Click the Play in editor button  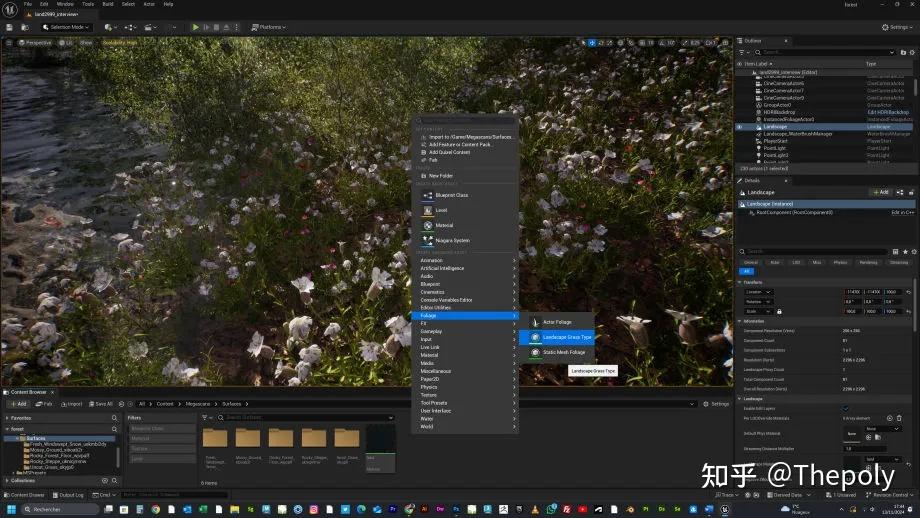(195, 27)
